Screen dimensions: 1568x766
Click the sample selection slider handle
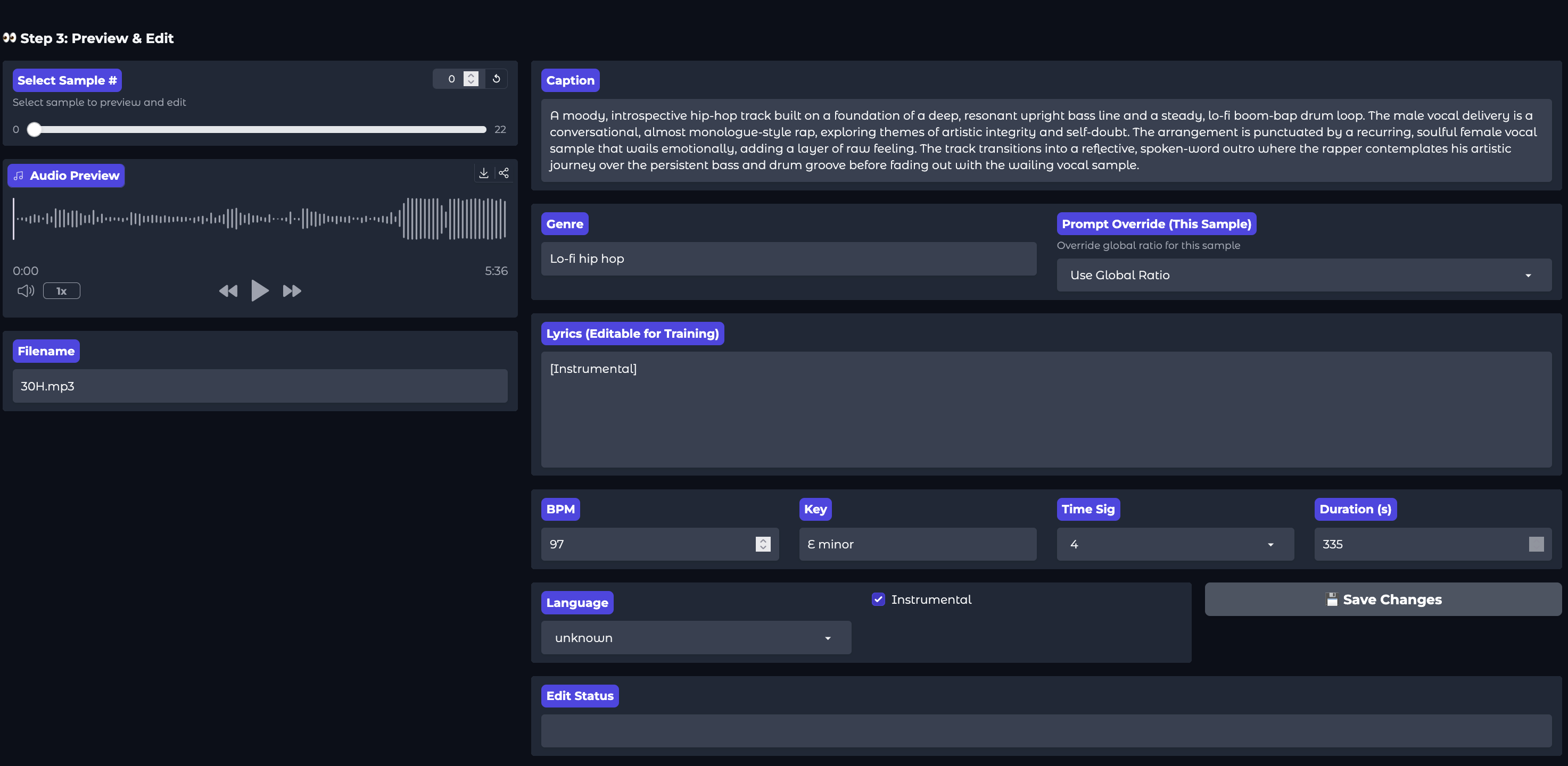tap(35, 129)
